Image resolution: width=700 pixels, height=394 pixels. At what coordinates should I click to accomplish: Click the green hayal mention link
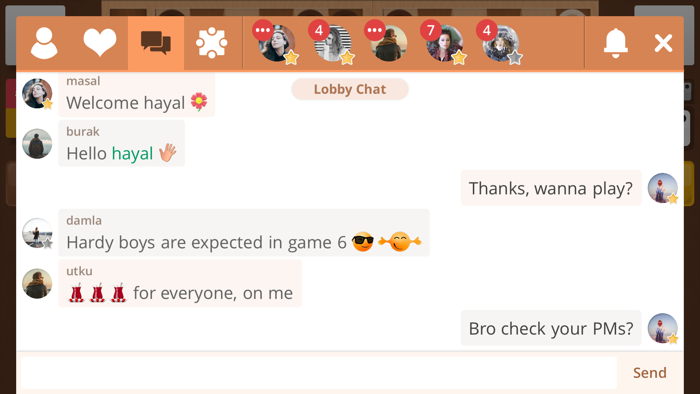click(x=132, y=153)
